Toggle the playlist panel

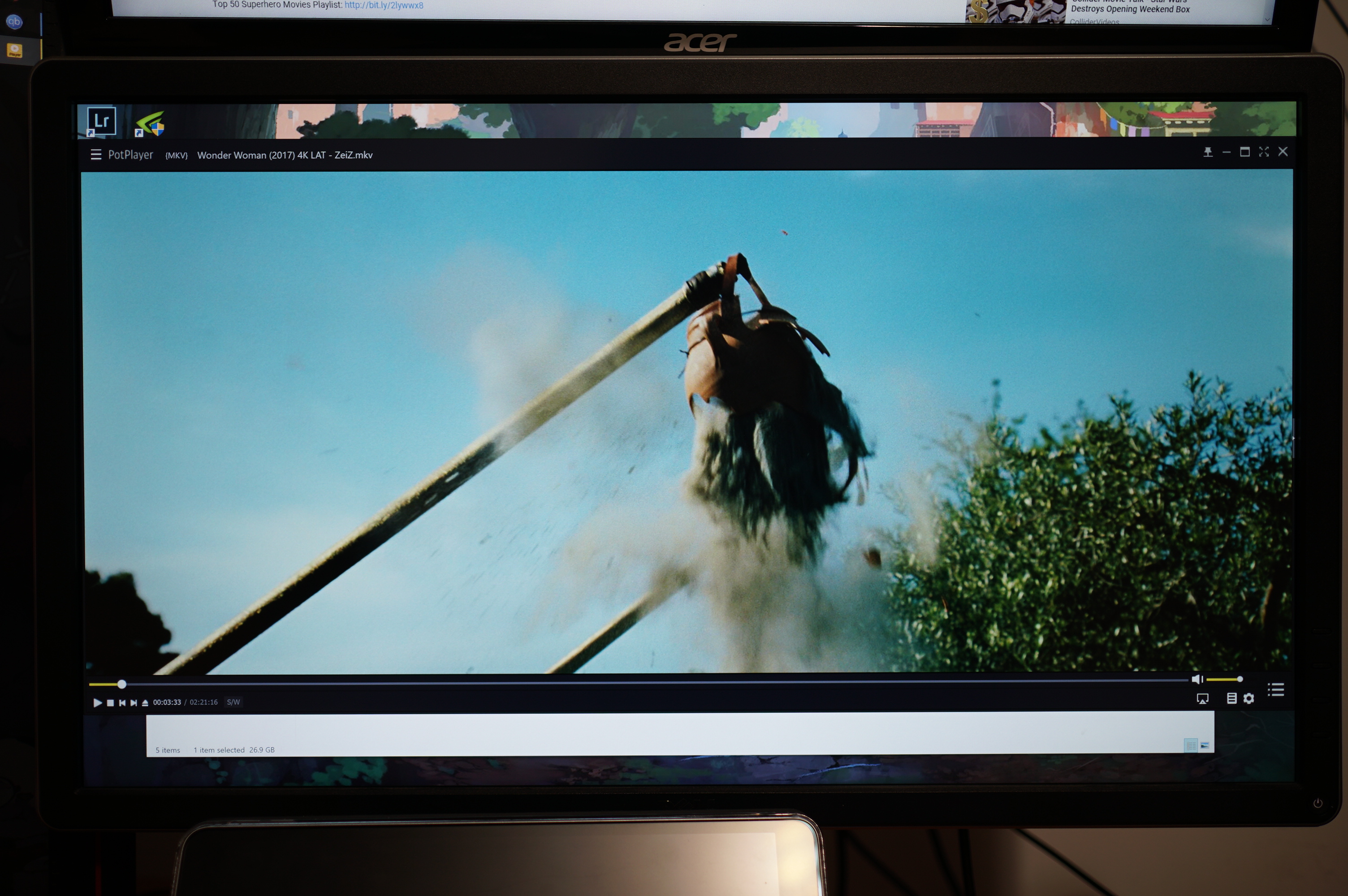click(1275, 690)
